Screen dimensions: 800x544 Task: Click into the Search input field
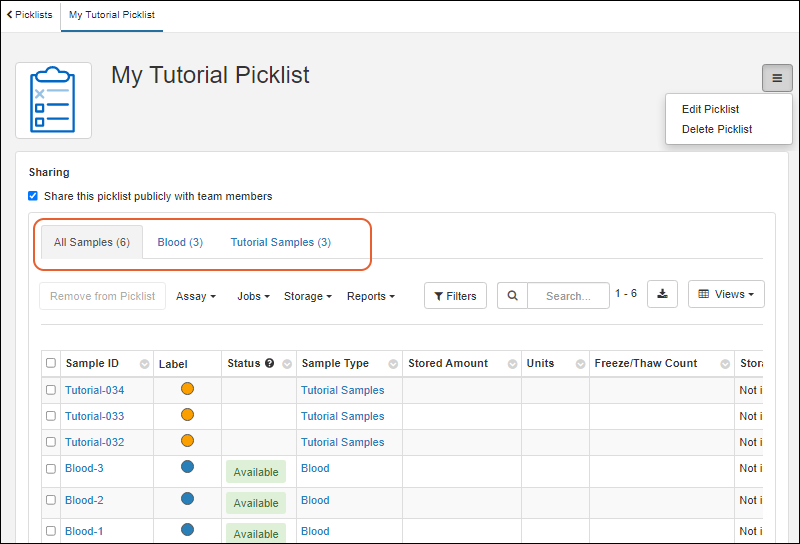click(x=568, y=295)
